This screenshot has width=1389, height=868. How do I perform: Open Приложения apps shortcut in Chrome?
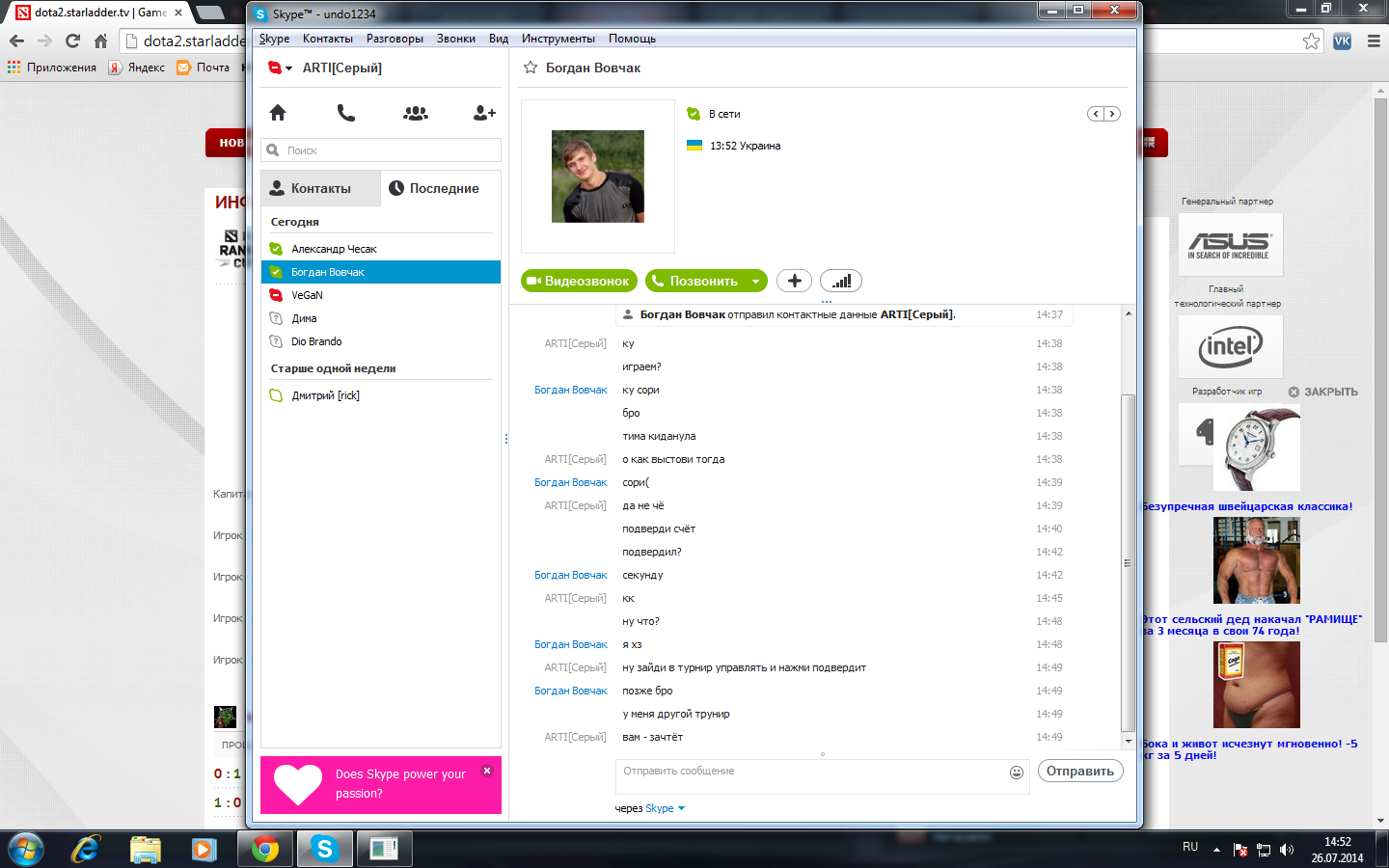pyautogui.click(x=52, y=68)
